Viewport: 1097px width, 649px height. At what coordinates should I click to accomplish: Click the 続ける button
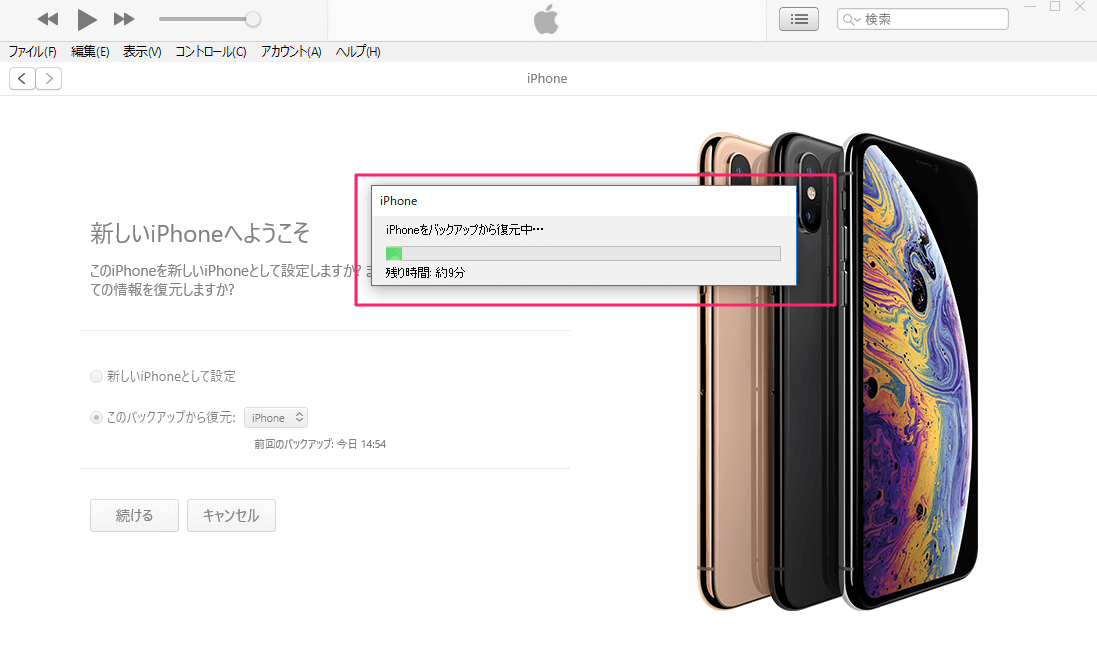click(134, 515)
